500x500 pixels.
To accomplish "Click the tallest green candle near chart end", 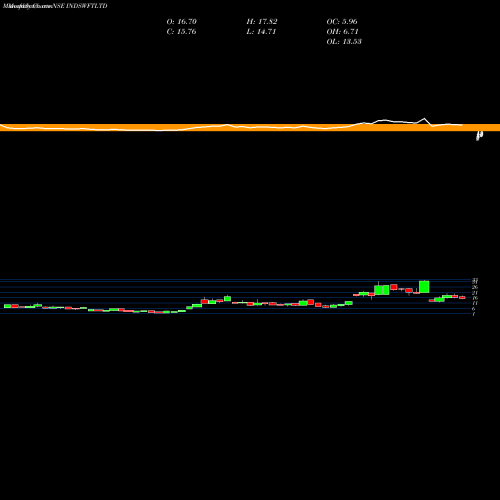I will click(x=424, y=287).
